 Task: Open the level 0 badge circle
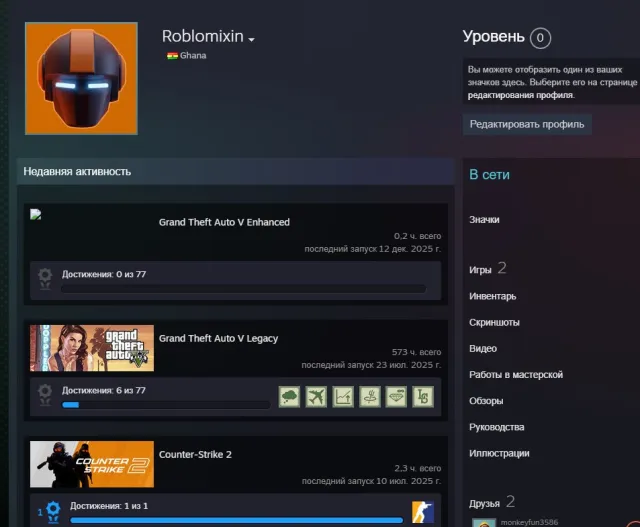tap(540, 38)
